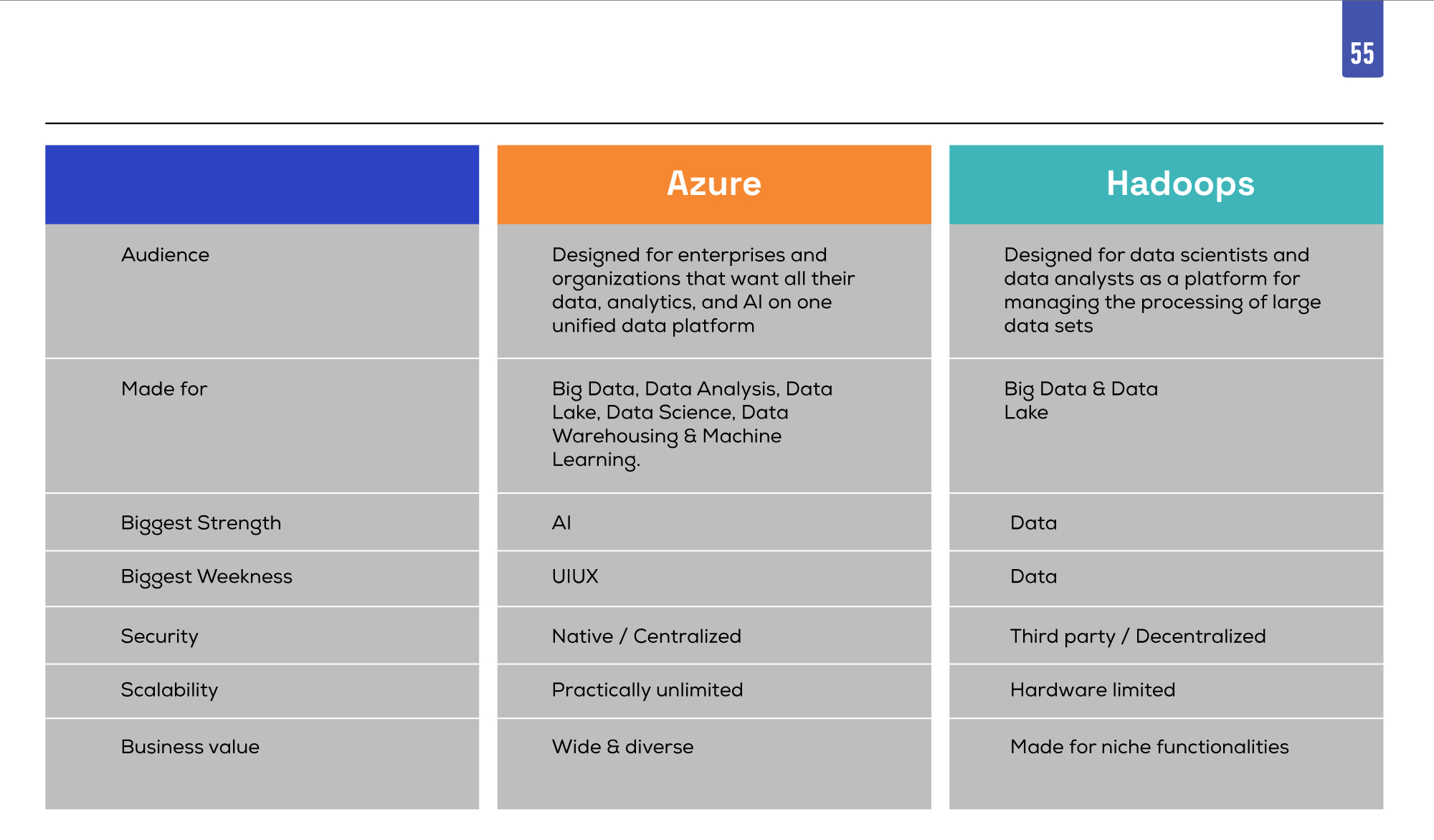
Task: Click the Scalability row label
Action: click(169, 690)
